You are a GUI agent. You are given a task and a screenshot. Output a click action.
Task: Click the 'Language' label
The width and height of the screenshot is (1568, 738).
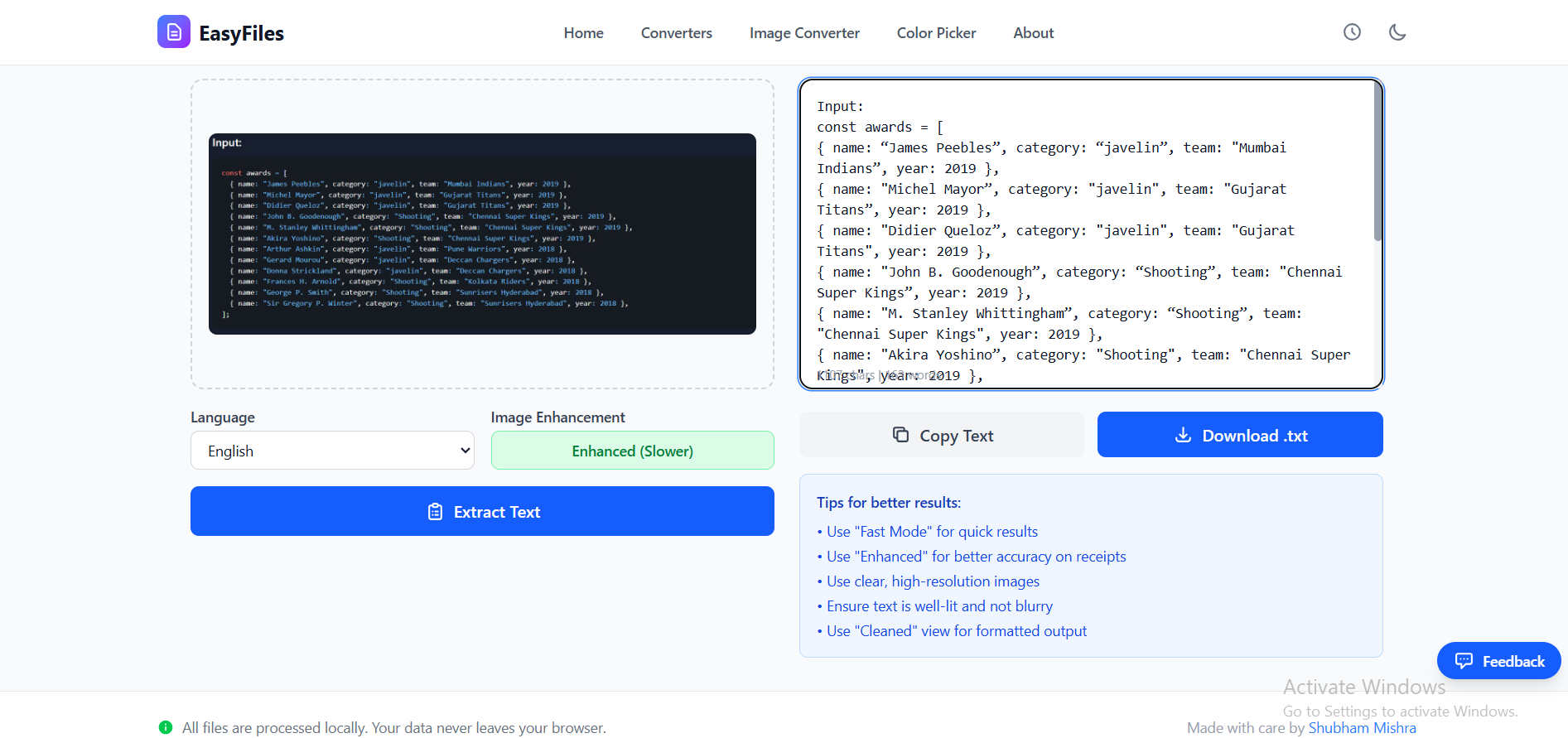coord(223,417)
